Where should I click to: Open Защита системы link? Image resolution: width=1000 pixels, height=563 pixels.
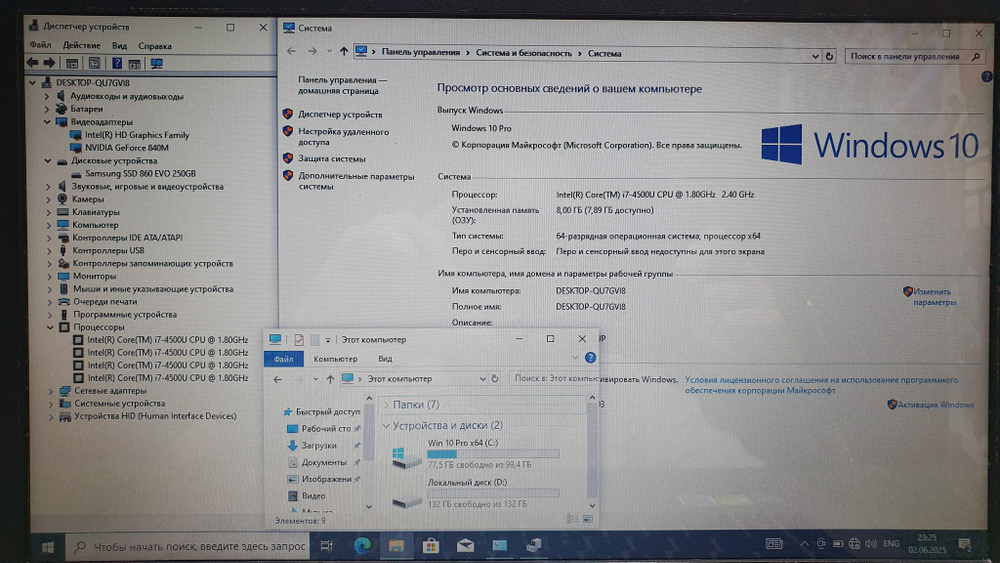pyautogui.click(x=332, y=159)
